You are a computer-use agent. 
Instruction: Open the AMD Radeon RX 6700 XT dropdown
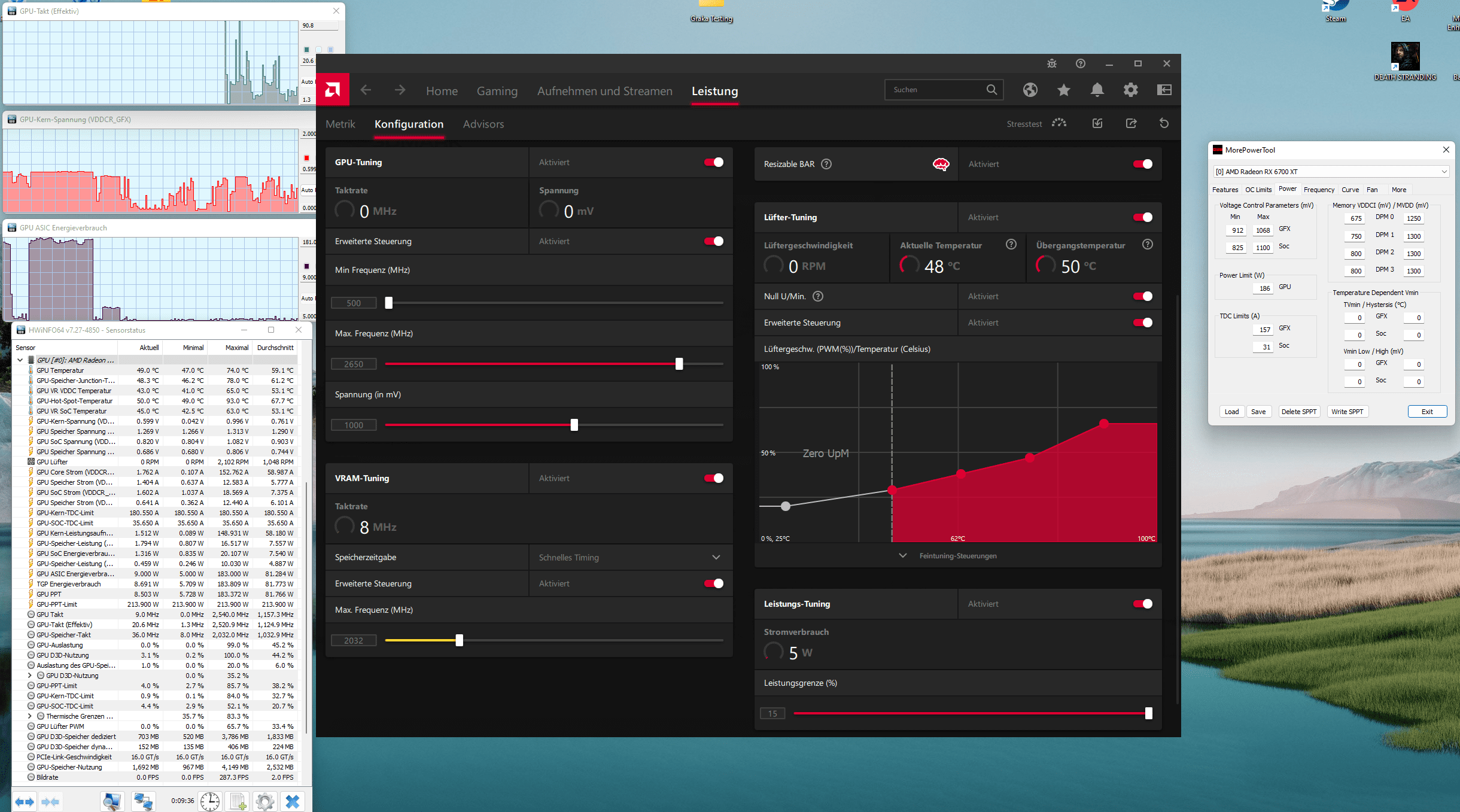pyautogui.click(x=1331, y=172)
